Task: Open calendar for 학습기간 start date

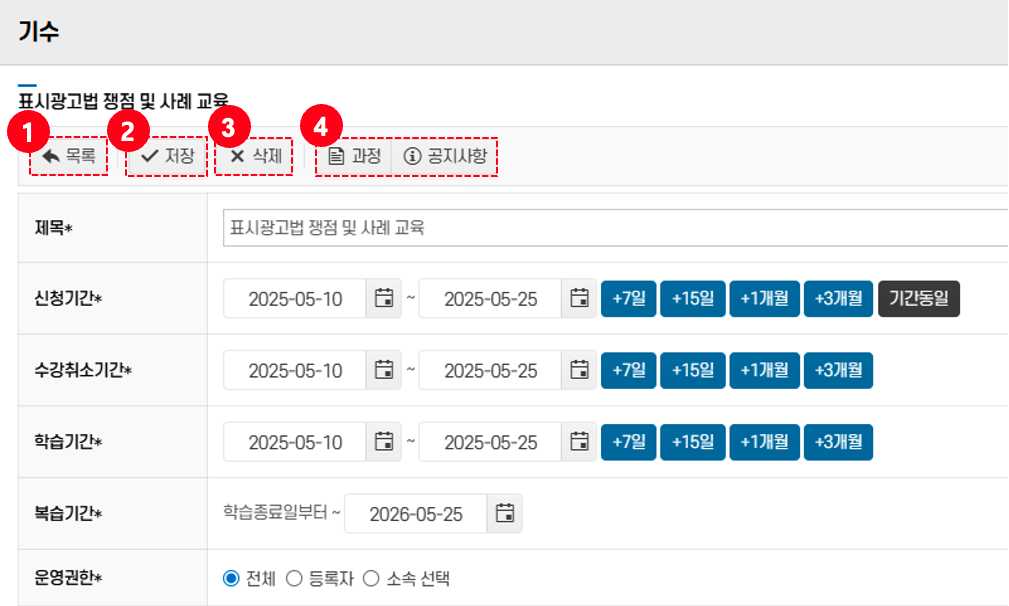Action: click(383, 442)
